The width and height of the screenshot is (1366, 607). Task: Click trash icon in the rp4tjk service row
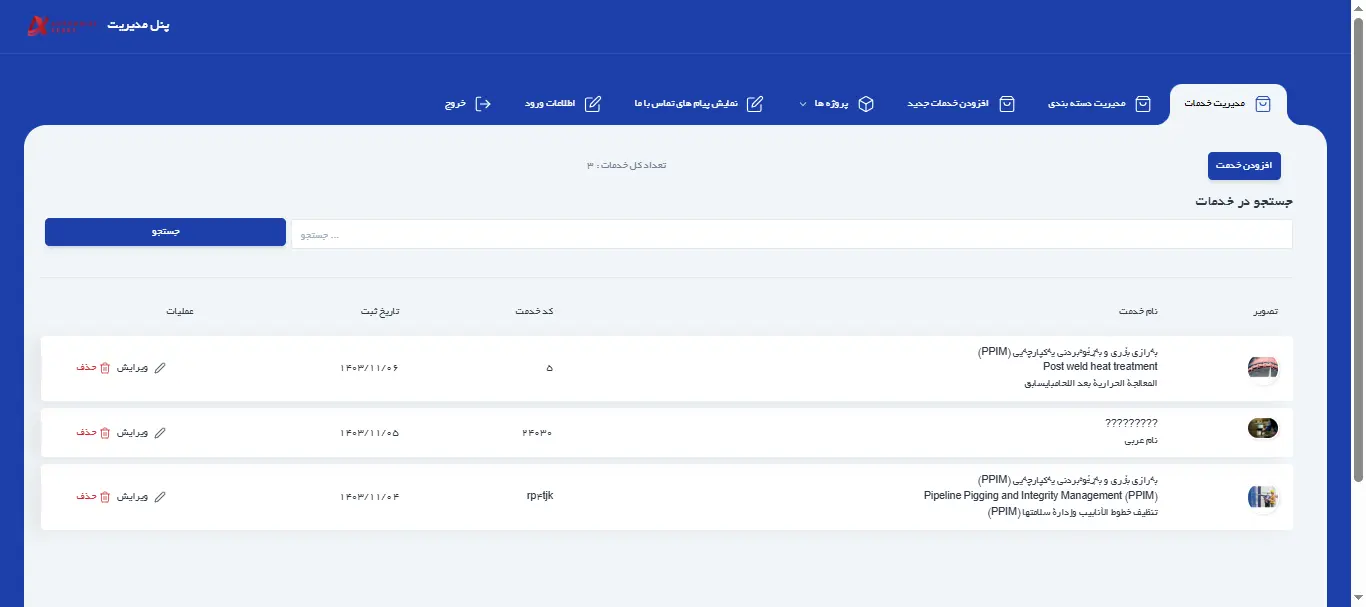105,497
